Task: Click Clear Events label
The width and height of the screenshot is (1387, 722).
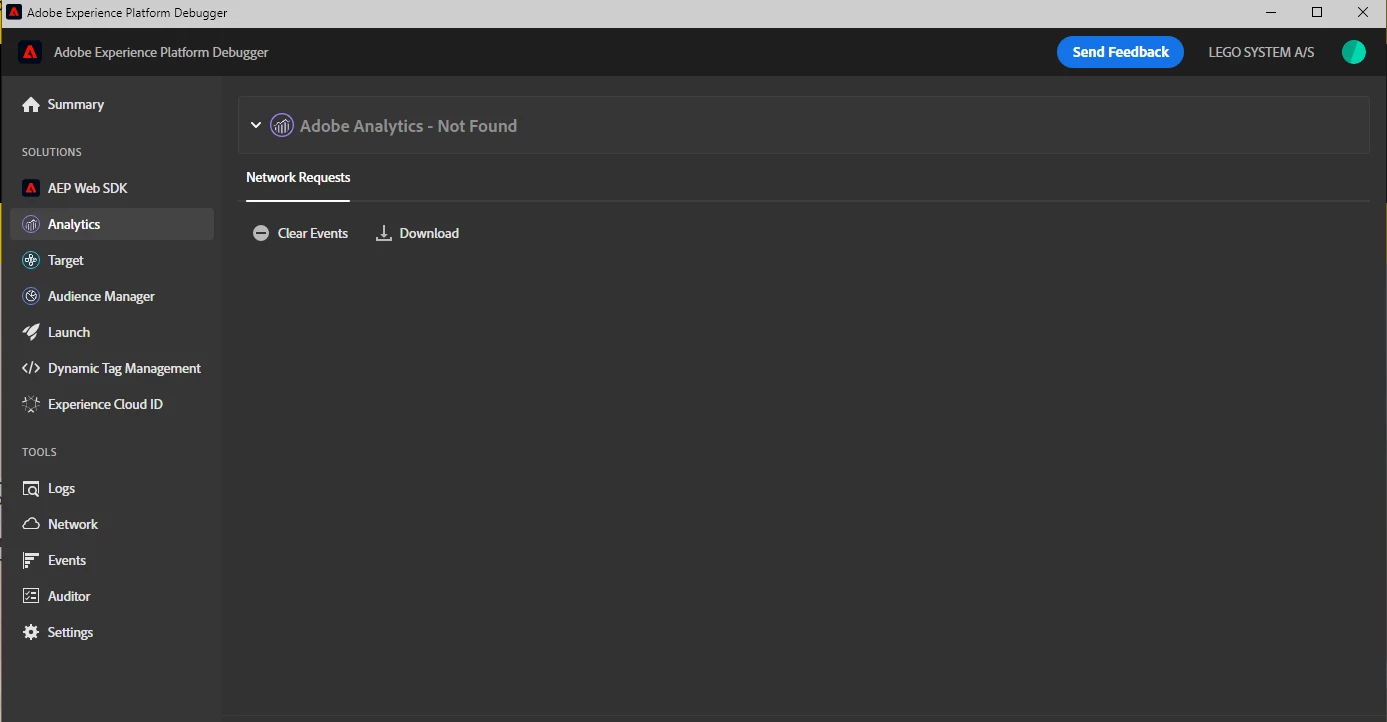Action: point(313,233)
